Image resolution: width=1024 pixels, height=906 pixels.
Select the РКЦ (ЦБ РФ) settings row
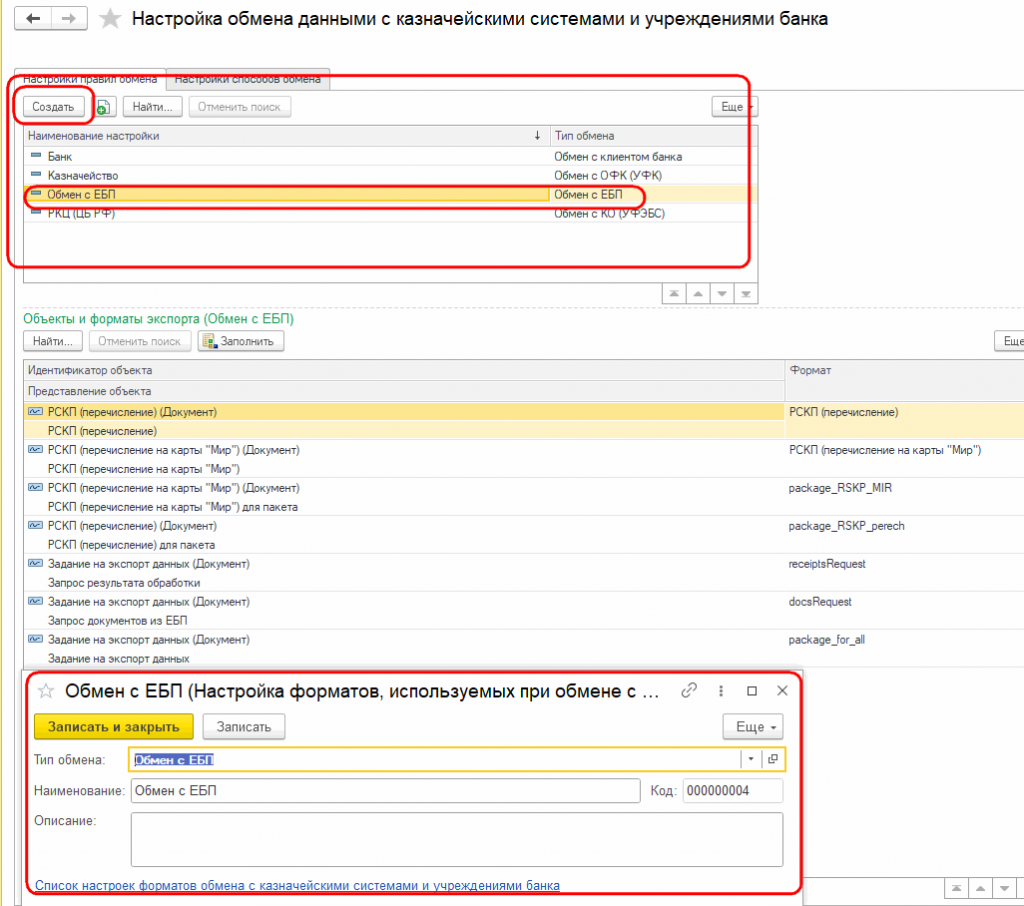click(x=391, y=214)
